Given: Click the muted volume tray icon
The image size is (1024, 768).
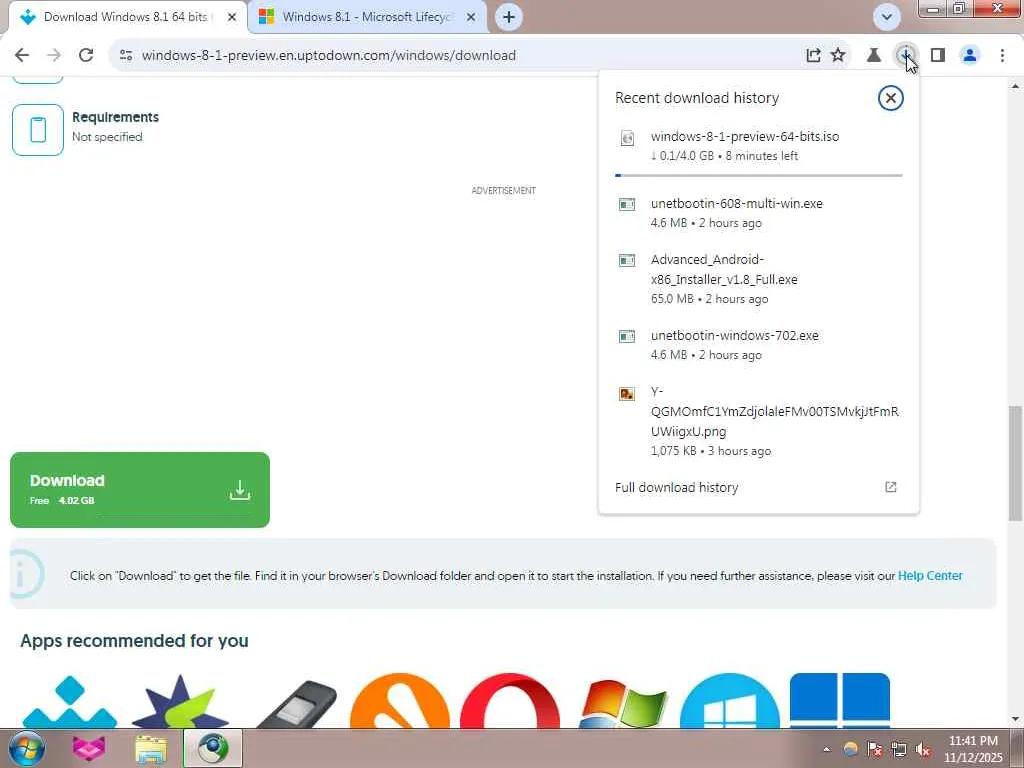Looking at the screenshot, I should (923, 749).
